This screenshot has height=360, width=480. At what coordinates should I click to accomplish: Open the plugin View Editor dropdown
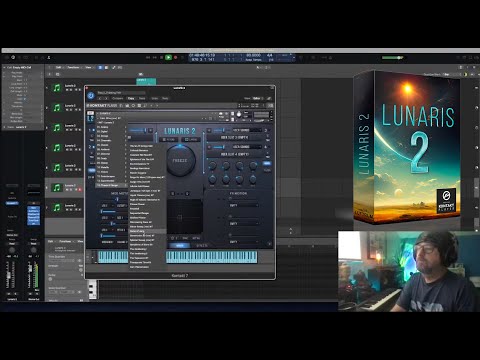point(257,98)
